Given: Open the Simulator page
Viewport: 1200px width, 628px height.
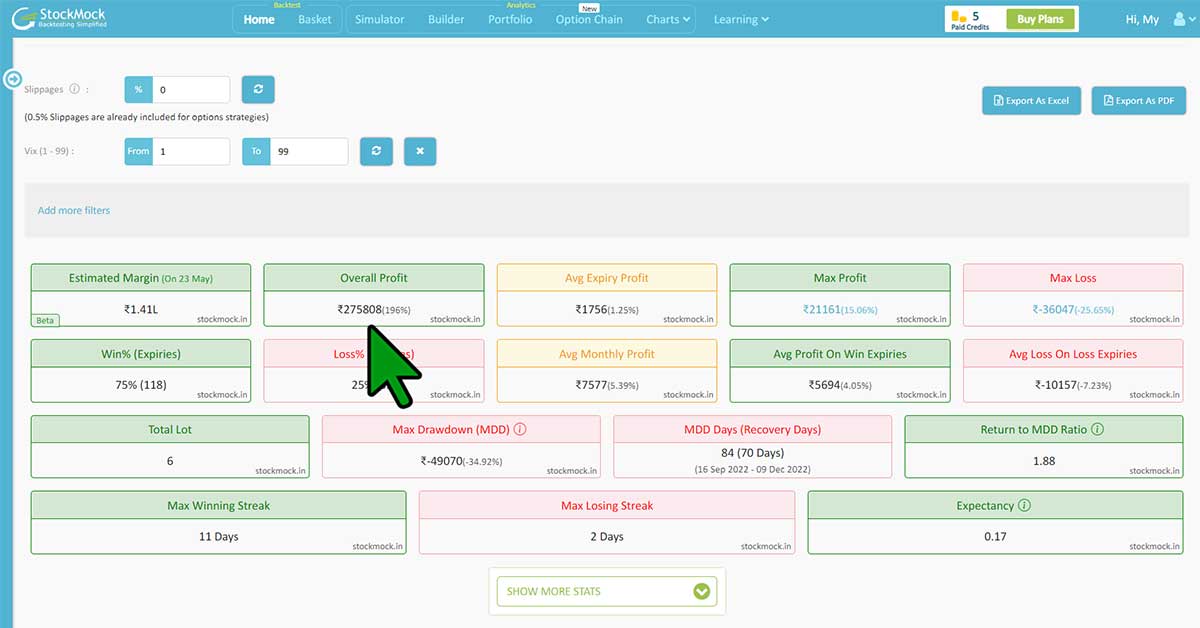Looking at the screenshot, I should (x=380, y=19).
